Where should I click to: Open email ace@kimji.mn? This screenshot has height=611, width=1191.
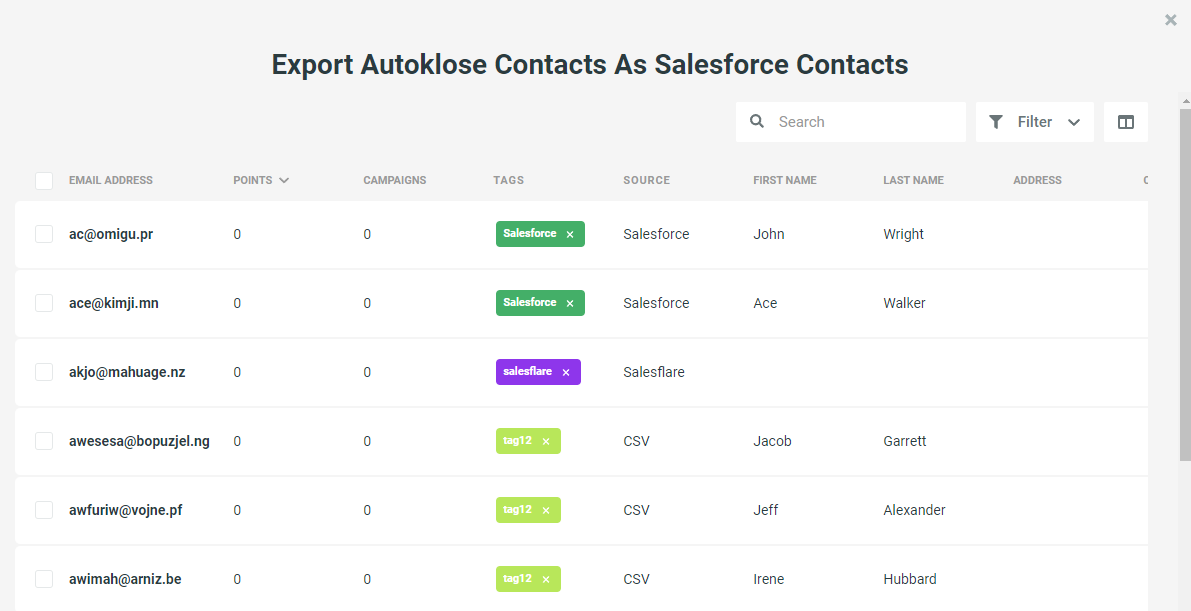[x=114, y=303]
